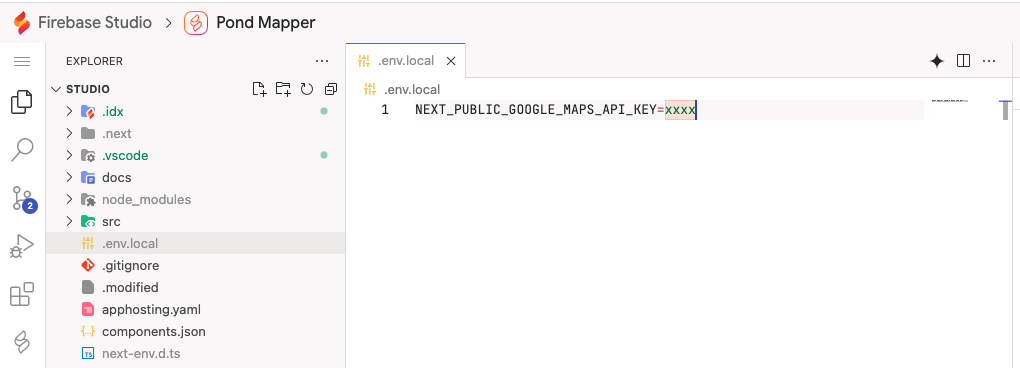Select .env.local in the file tree
This screenshot has height=368, width=1020.
(x=195, y=244)
